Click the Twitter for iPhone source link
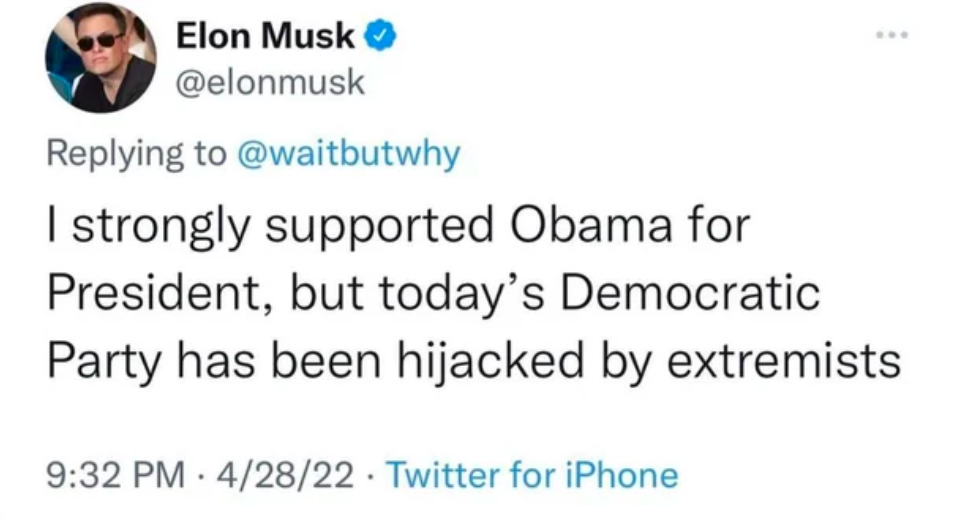This screenshot has height=524, width=955. pos(532,475)
